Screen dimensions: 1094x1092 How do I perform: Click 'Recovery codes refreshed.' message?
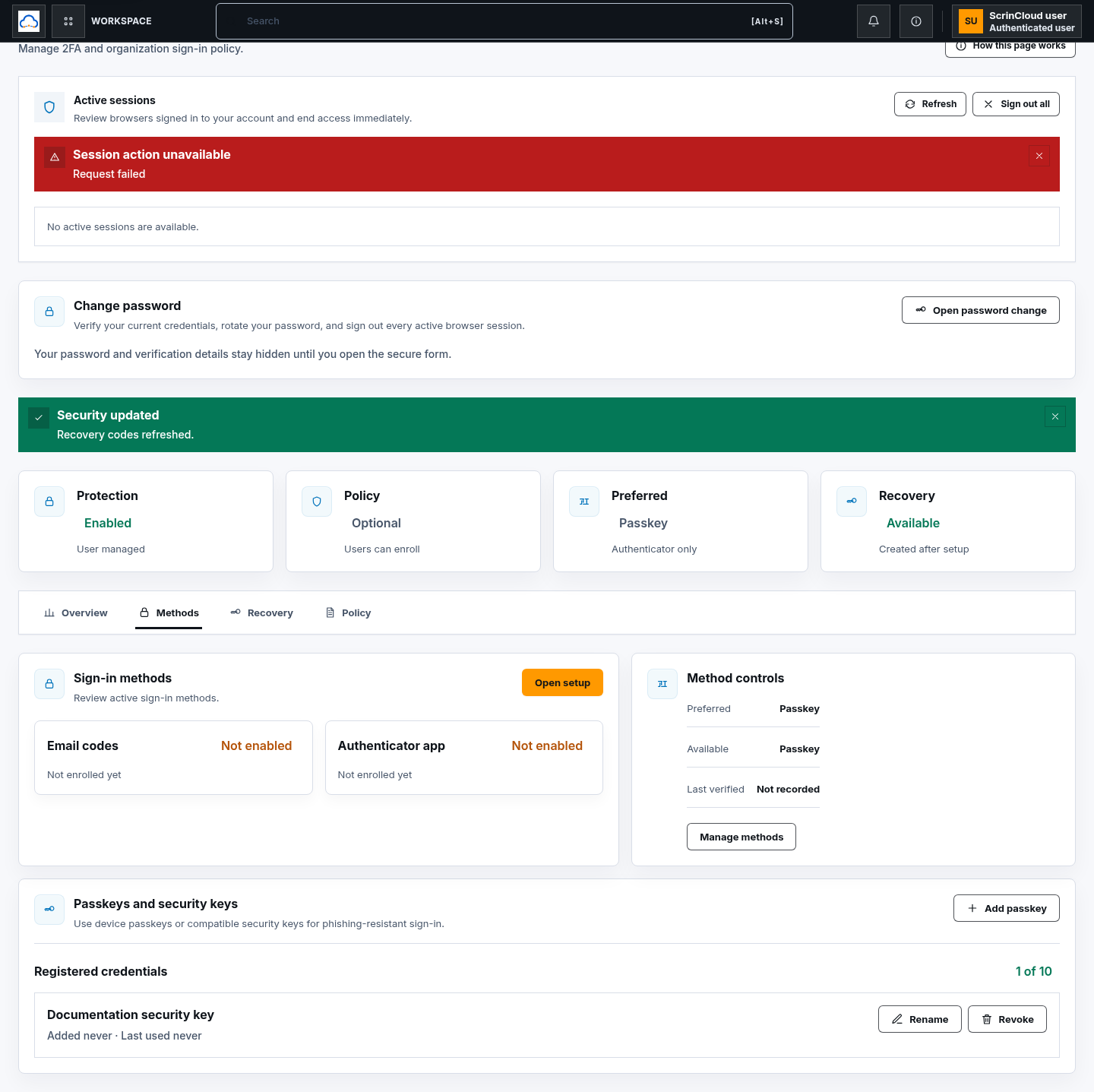point(125,435)
